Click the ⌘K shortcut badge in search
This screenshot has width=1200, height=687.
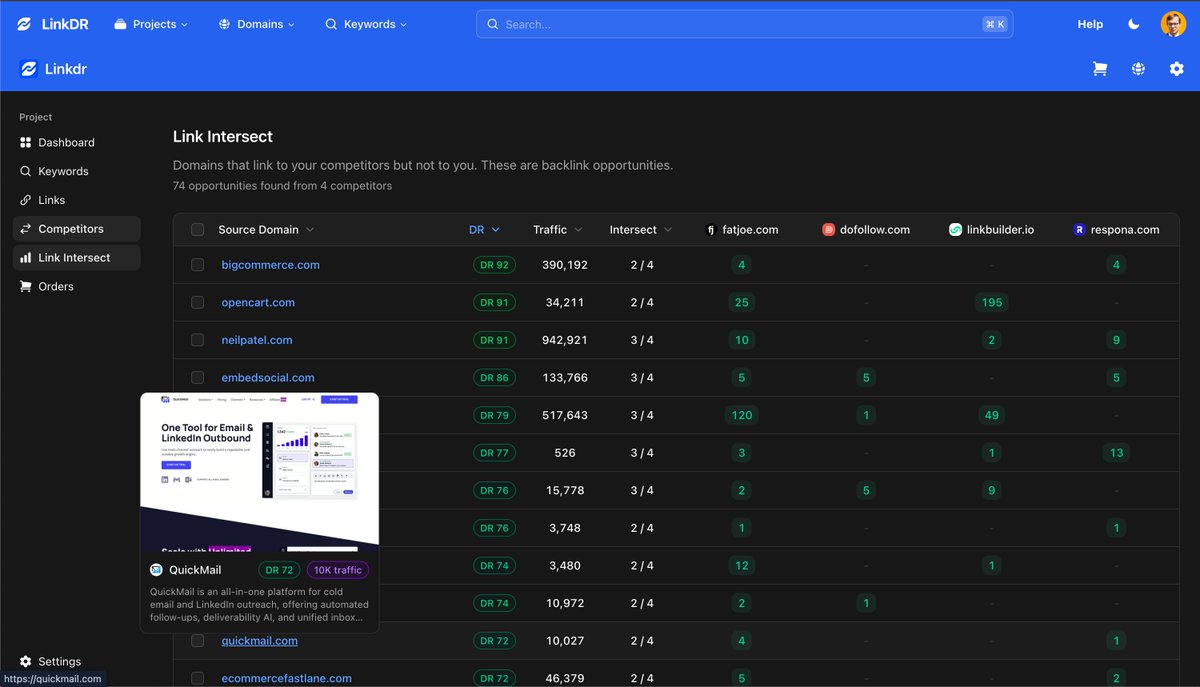coord(994,24)
